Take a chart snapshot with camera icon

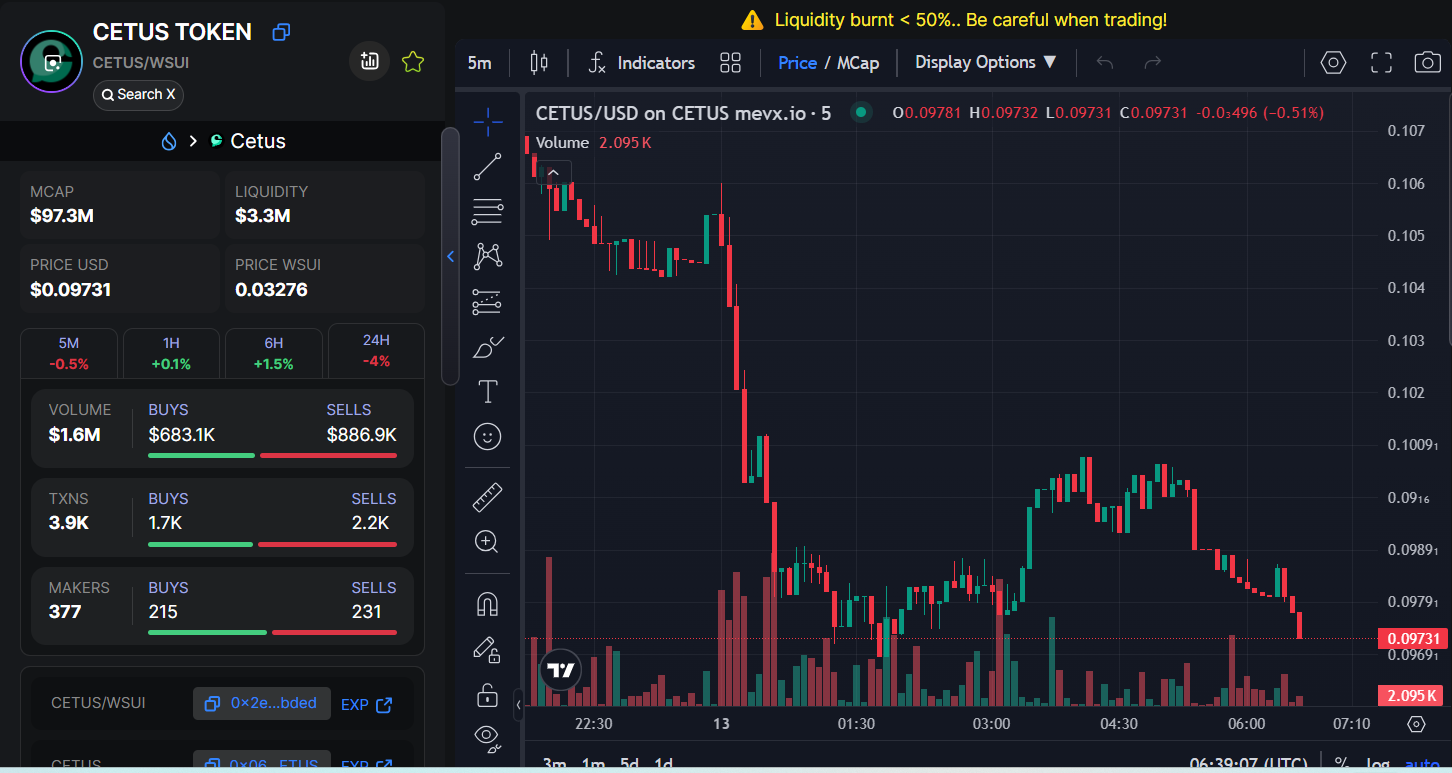1427,63
